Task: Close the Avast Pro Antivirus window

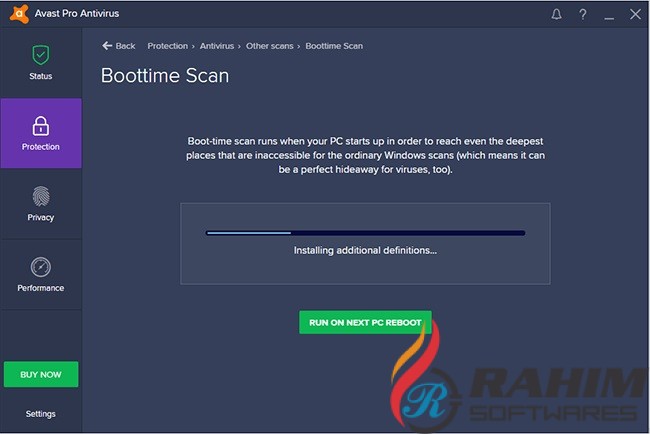Action: 635,14
